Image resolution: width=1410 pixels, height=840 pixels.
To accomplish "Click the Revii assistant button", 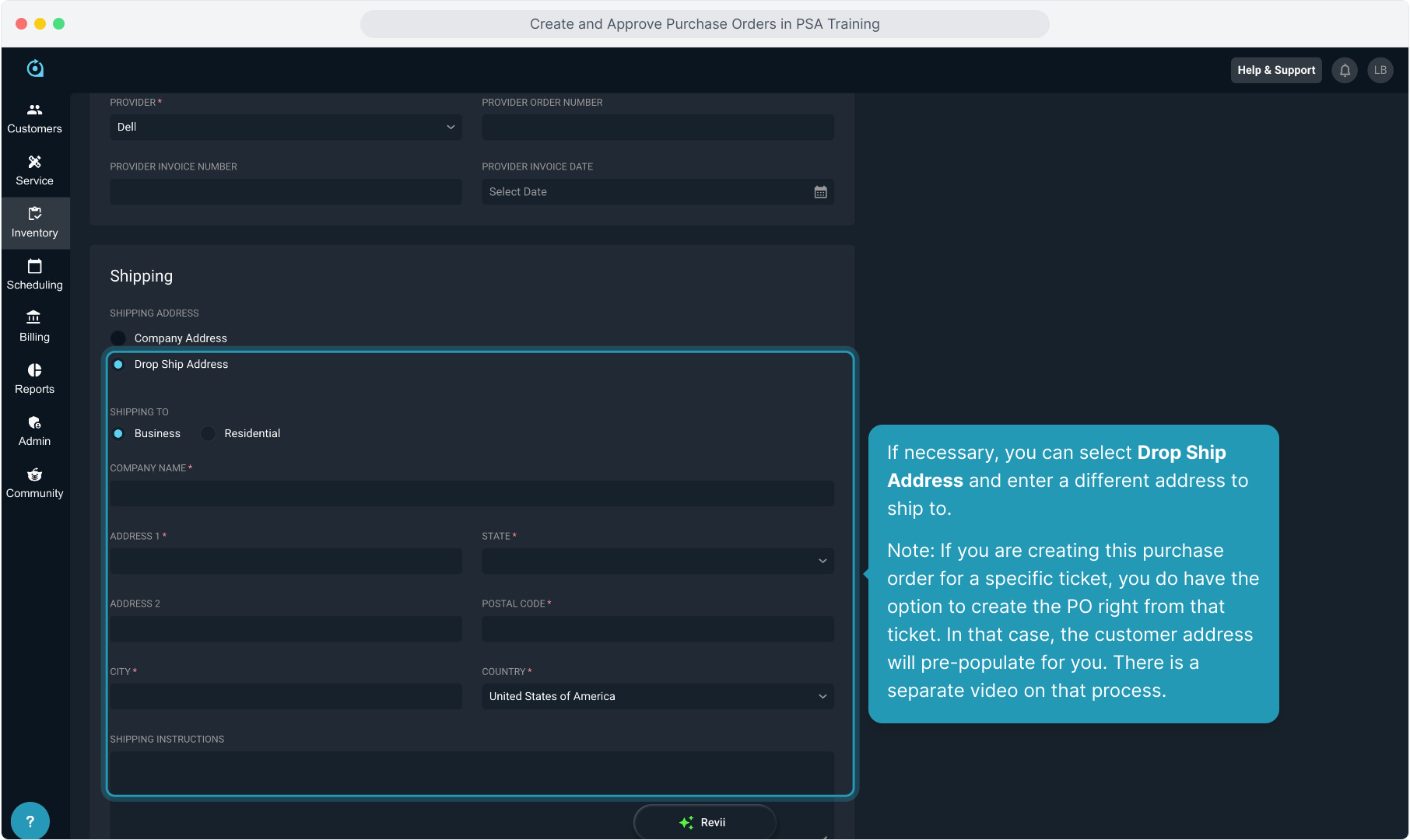I will pos(704,822).
